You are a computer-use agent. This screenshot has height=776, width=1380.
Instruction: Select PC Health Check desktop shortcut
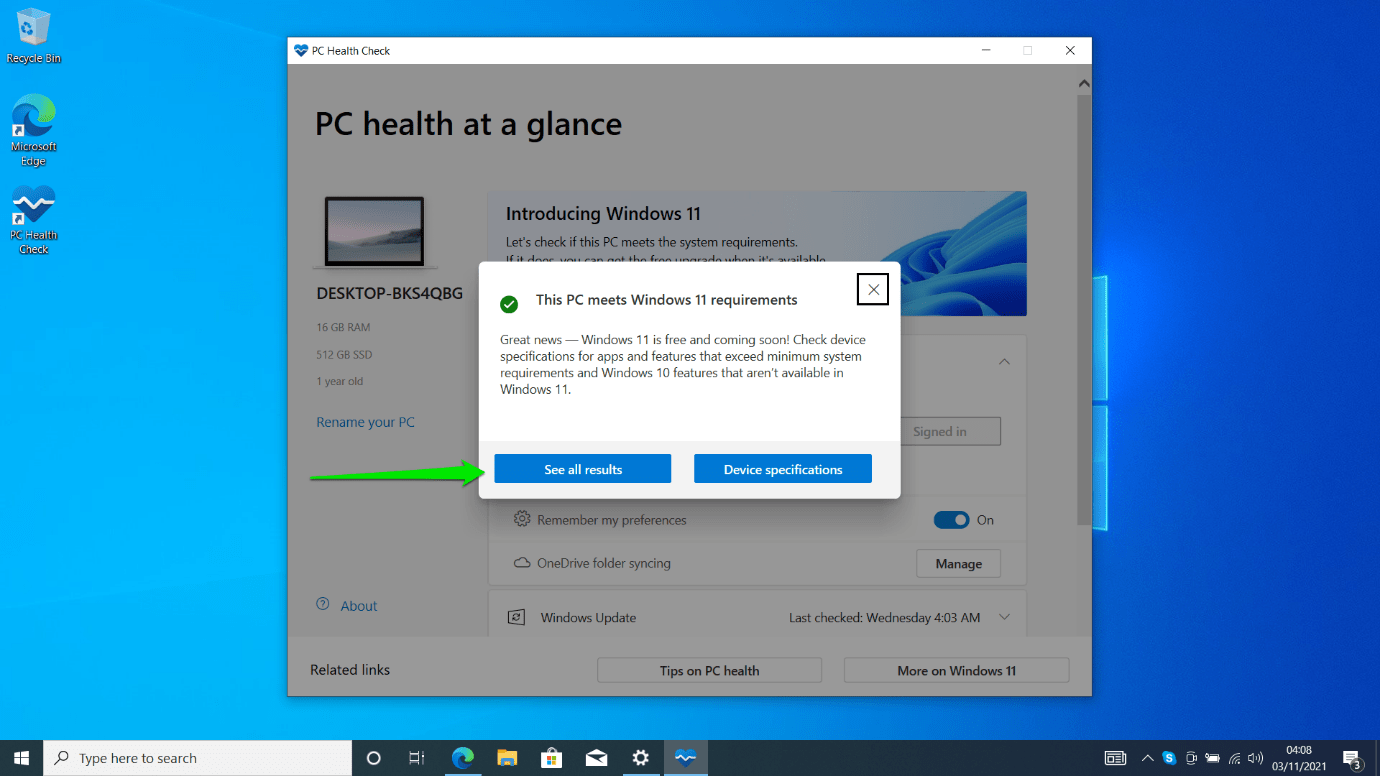(x=34, y=220)
